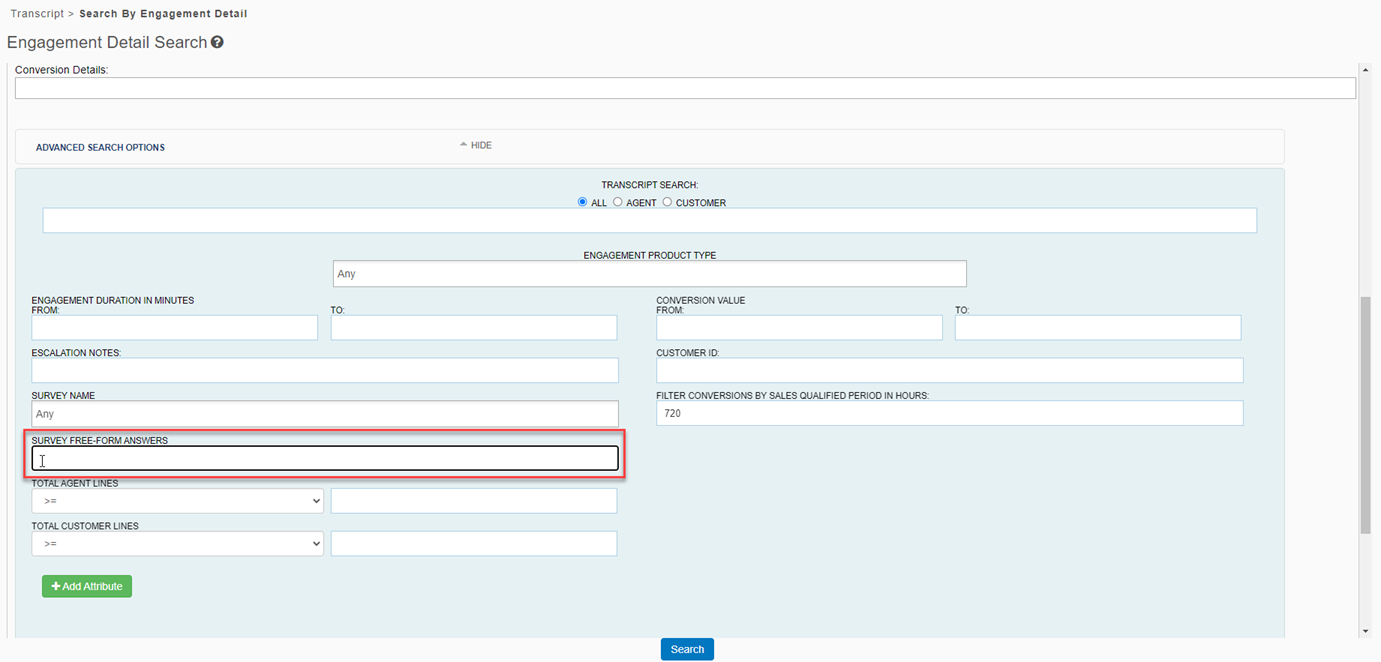
Task: Click the sales qualified period hours field
Action: [x=949, y=413]
